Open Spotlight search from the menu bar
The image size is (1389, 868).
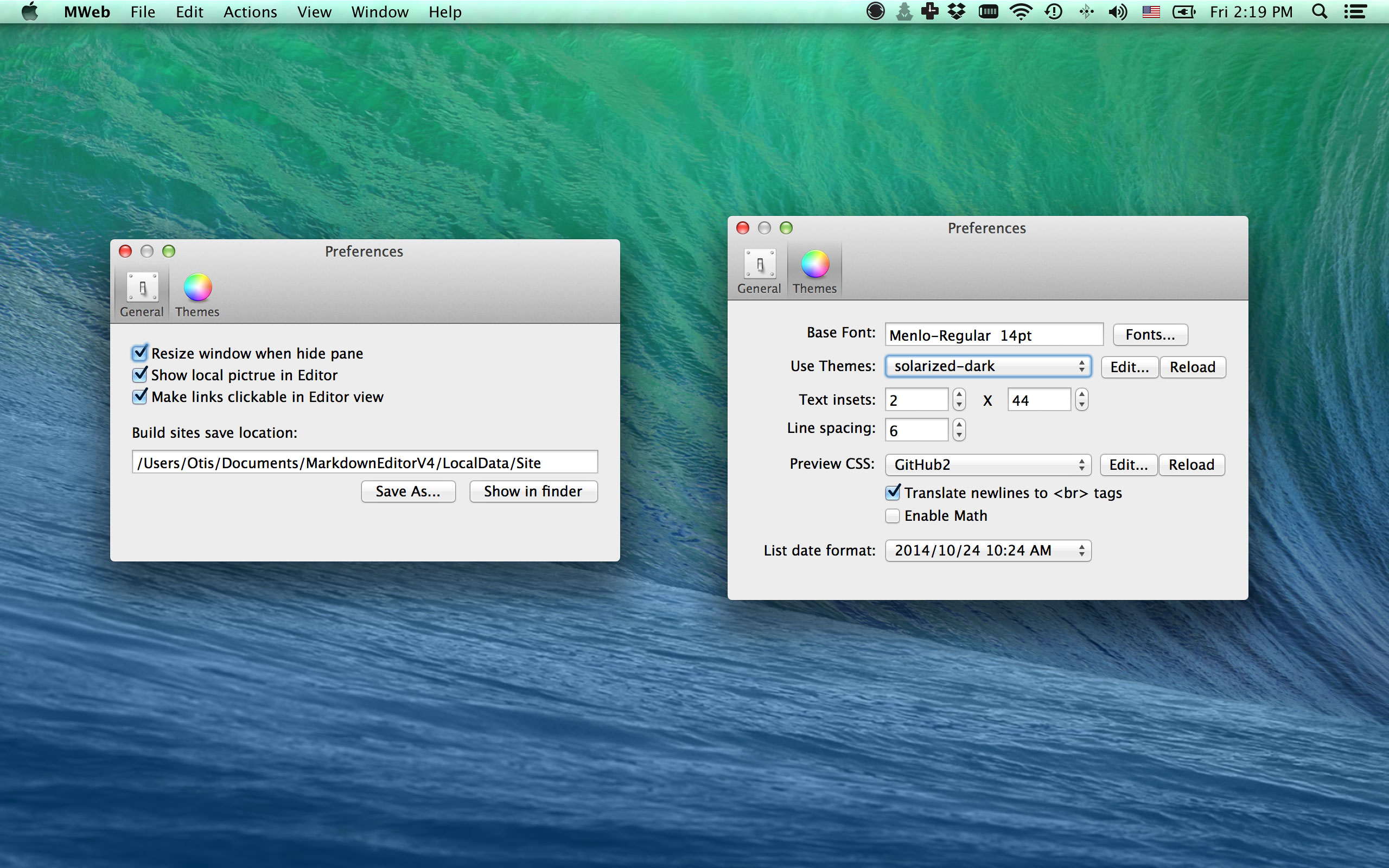[1319, 11]
